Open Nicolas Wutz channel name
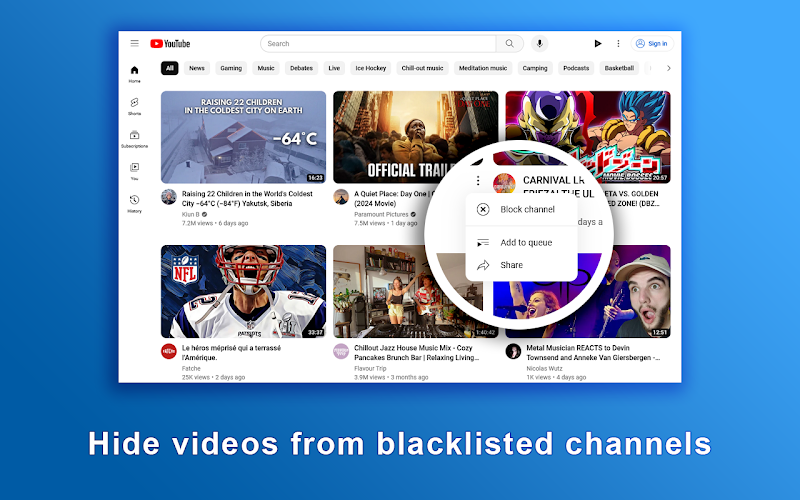 tap(544, 368)
